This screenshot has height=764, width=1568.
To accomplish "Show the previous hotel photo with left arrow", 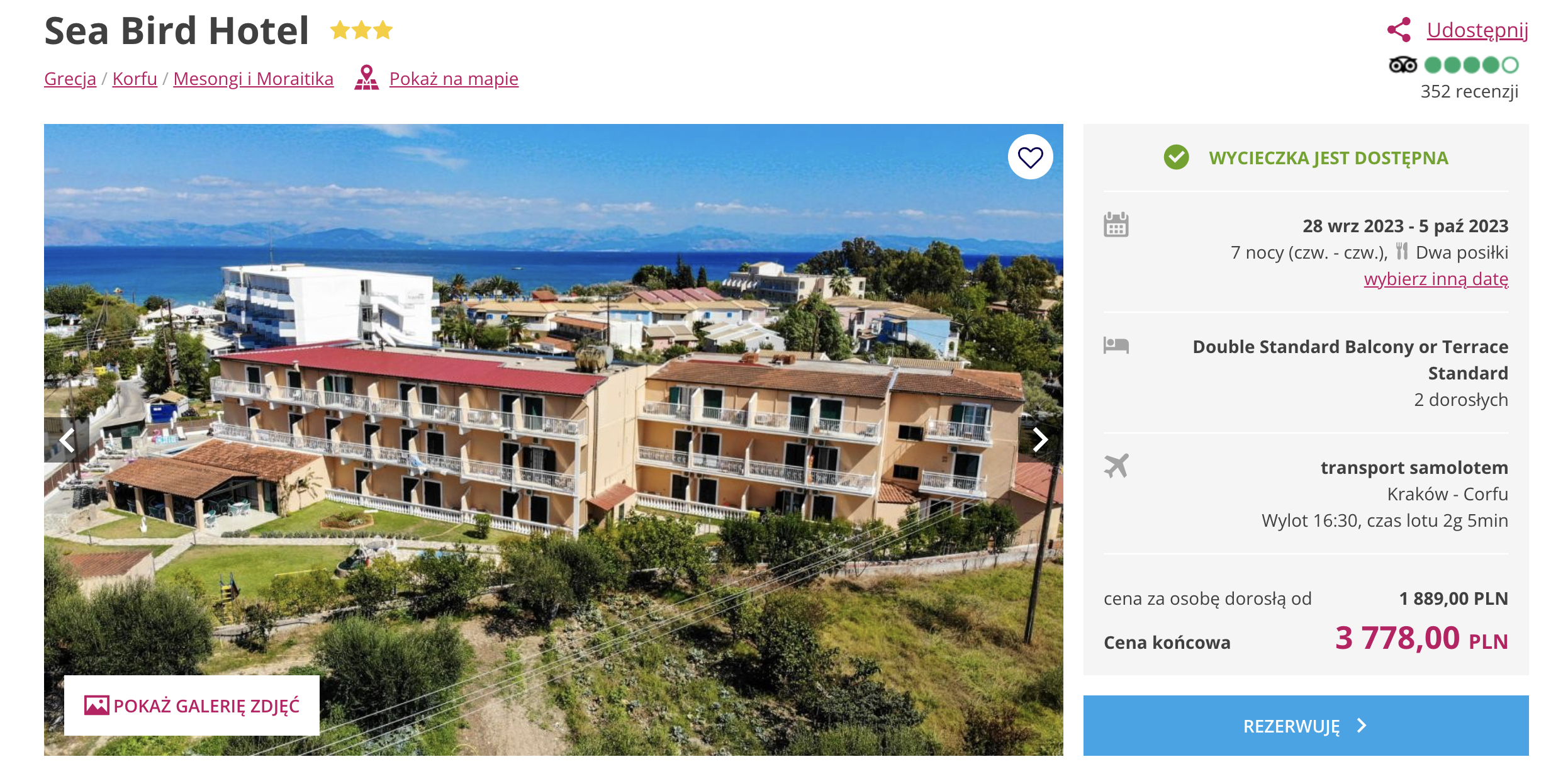I will [67, 440].
